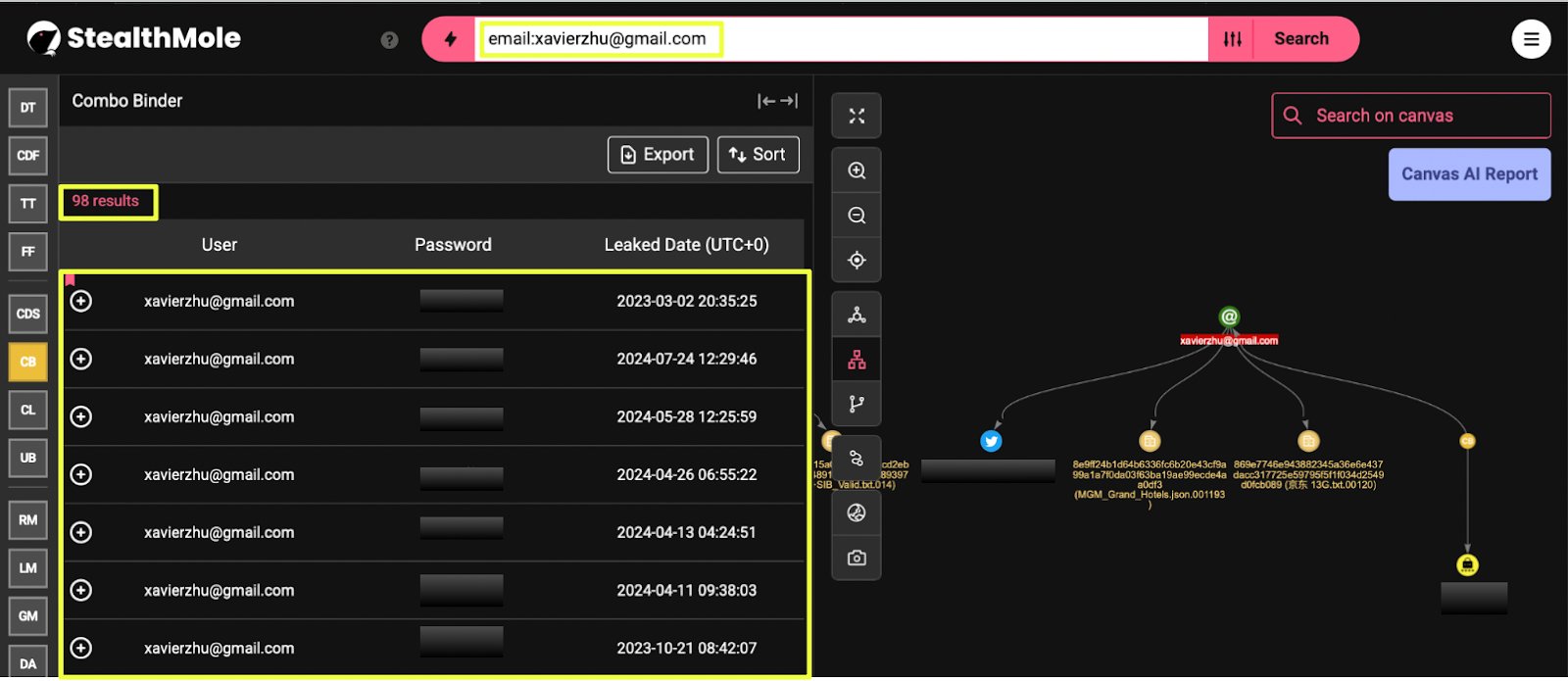Screen dimensions: 1568x681
Task: Expand the row dated 2024-07-24 12:29:46
Action: tap(81, 359)
